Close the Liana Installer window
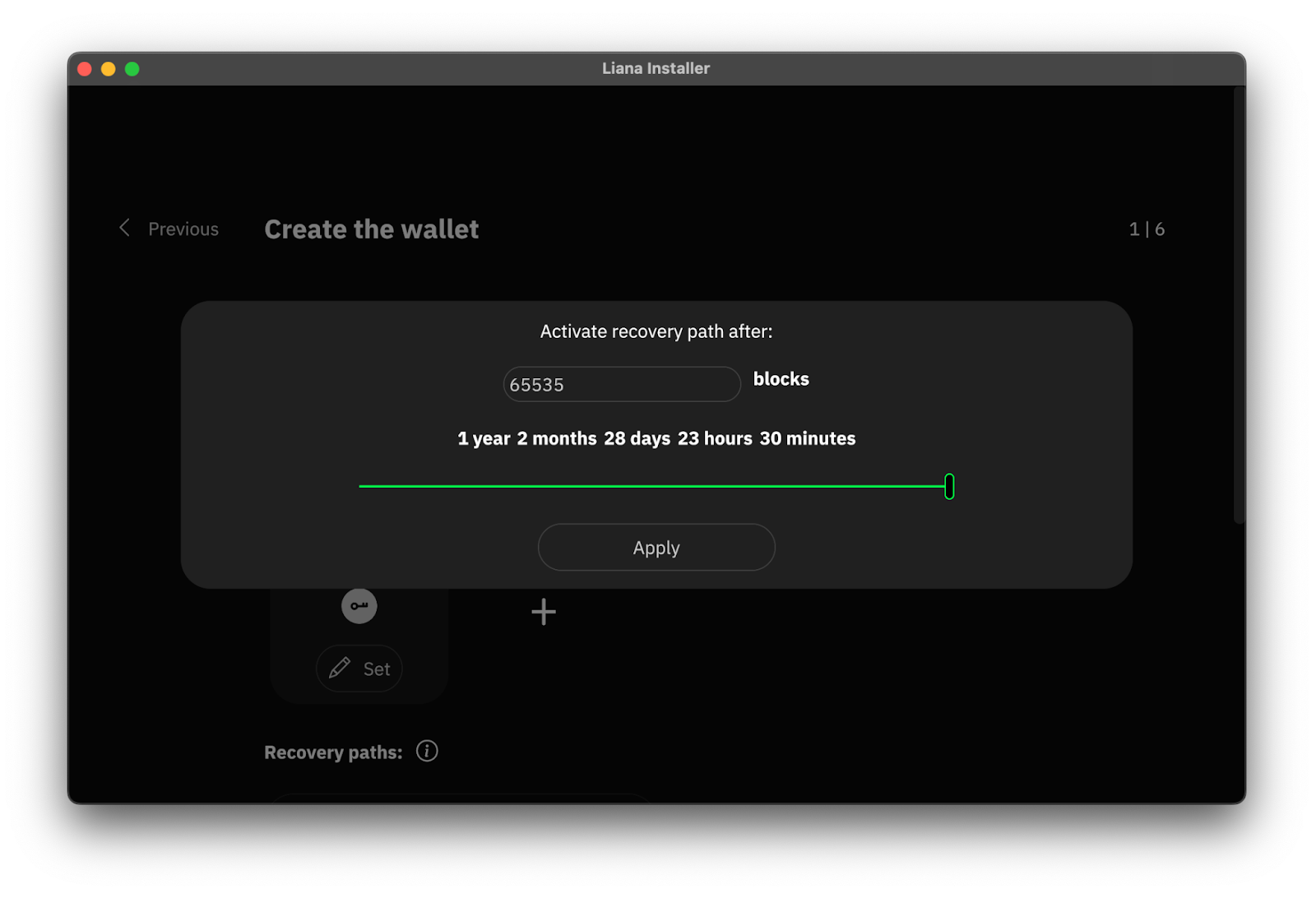 (x=85, y=69)
